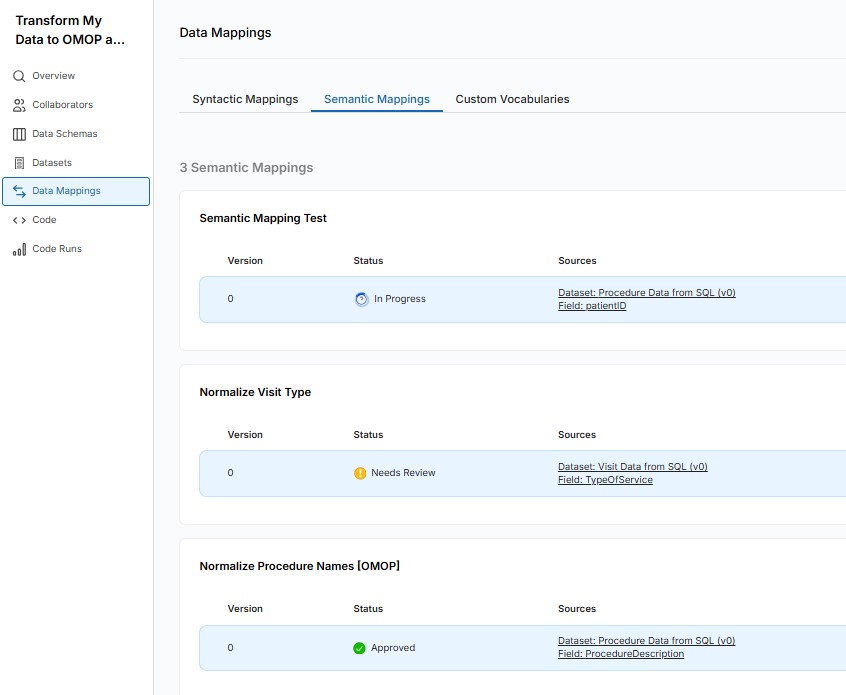Follow the Field: ProcedureDescription link
The image size is (846, 695).
pyautogui.click(x=620, y=654)
